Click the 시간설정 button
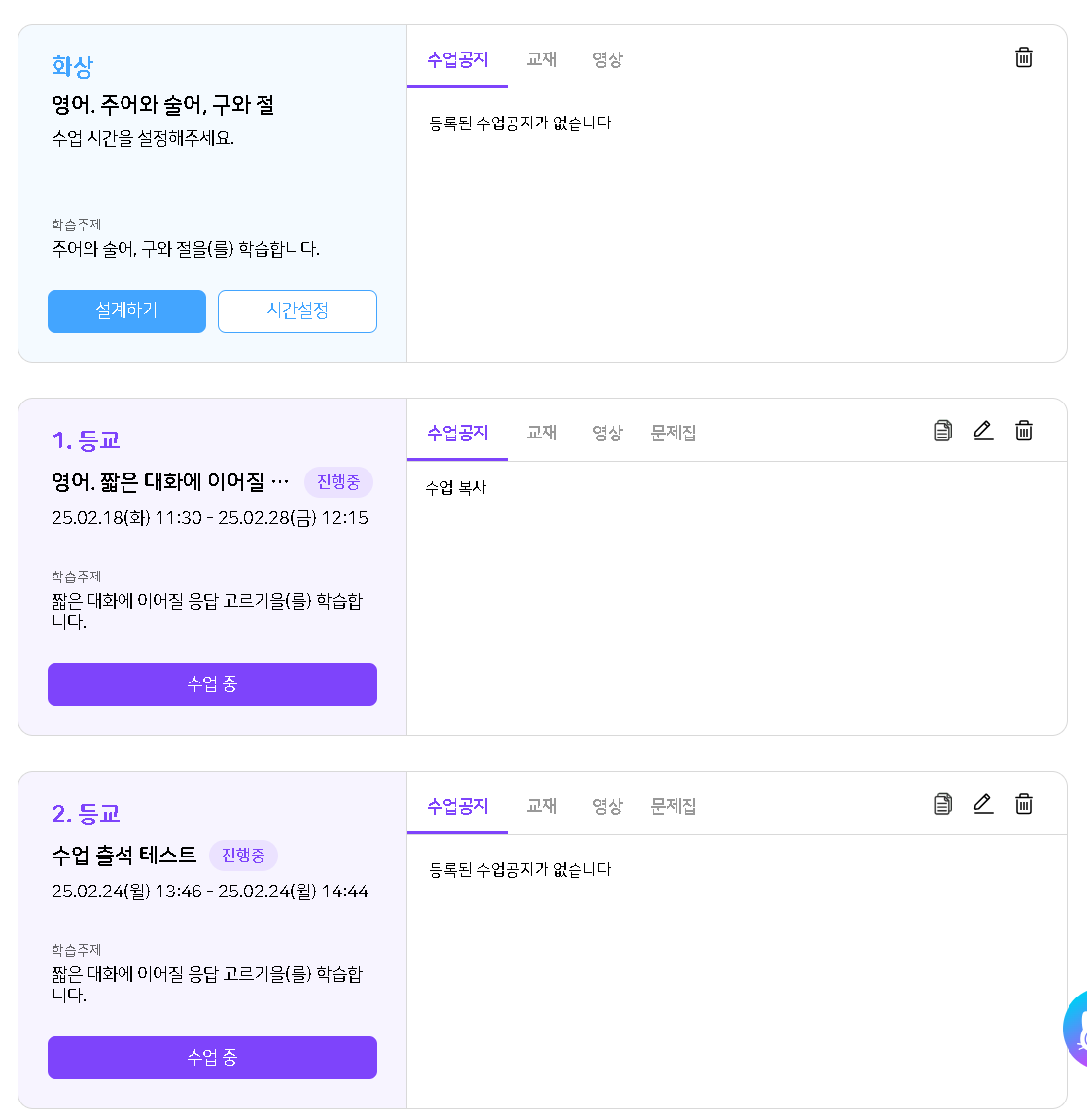 click(x=297, y=311)
